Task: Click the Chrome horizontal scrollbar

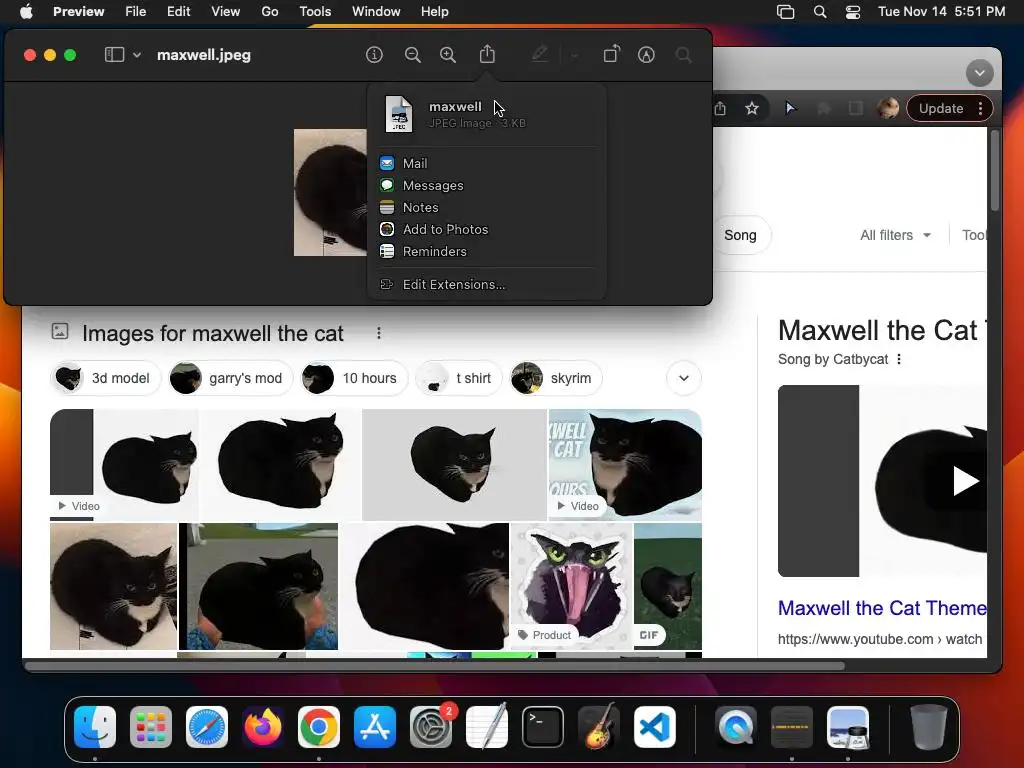Action: tap(434, 666)
